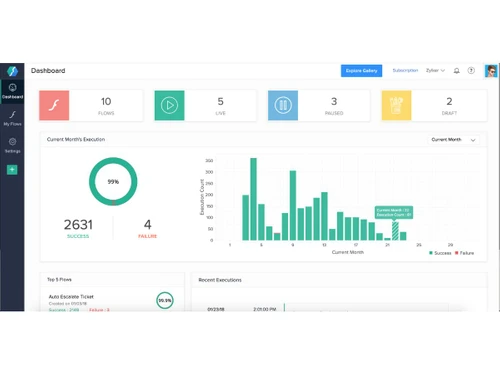The width and height of the screenshot is (500, 375).
Task: Click the help question mark icon
Action: [x=471, y=70]
